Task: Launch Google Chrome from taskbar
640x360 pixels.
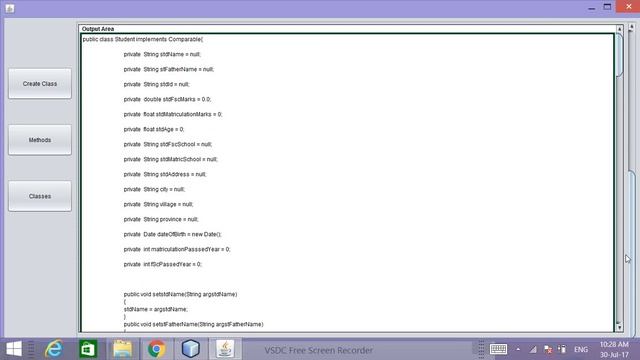Action: (x=156, y=349)
